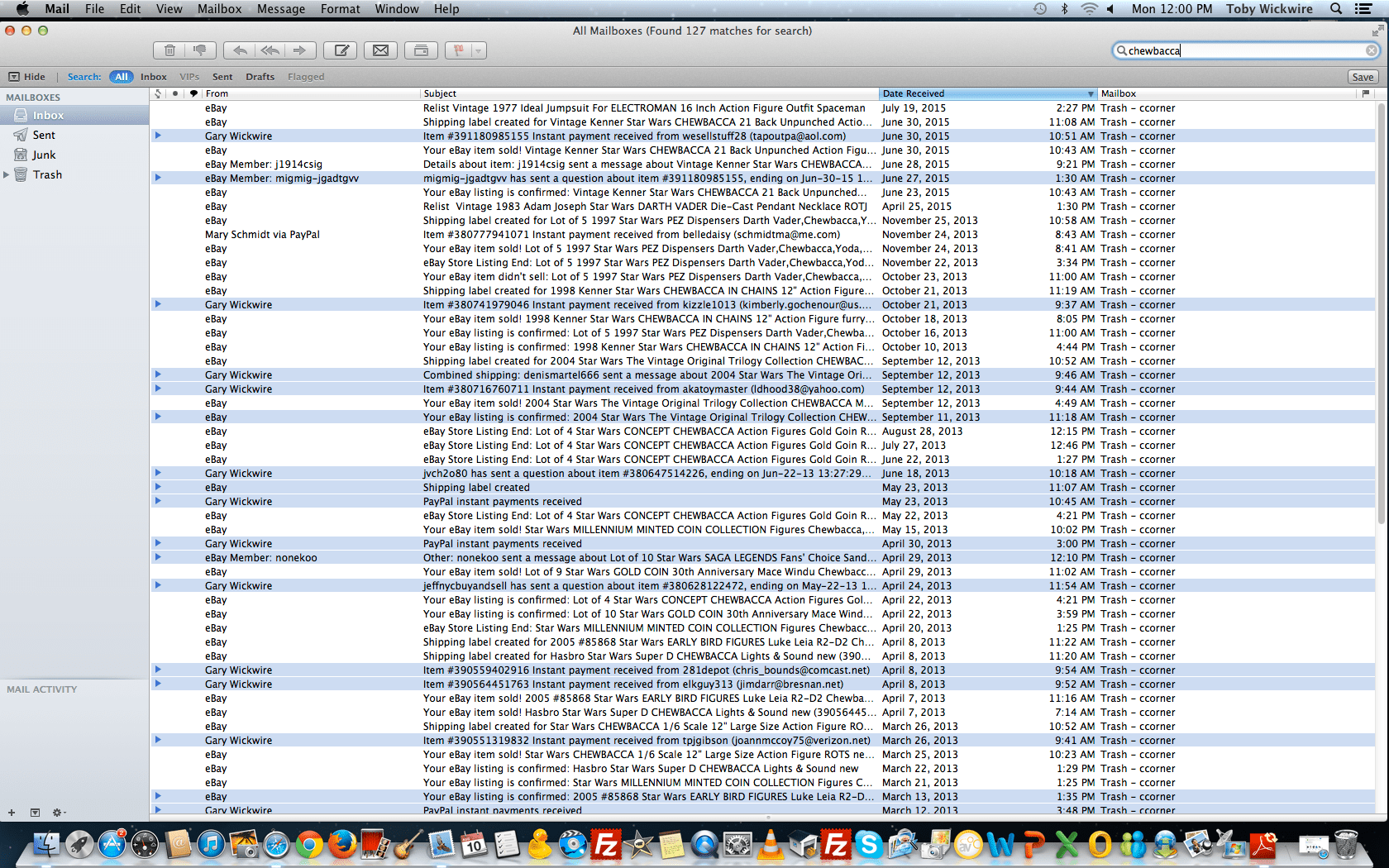
Task: Expand the jvch2o80 question thread
Action: (158, 473)
